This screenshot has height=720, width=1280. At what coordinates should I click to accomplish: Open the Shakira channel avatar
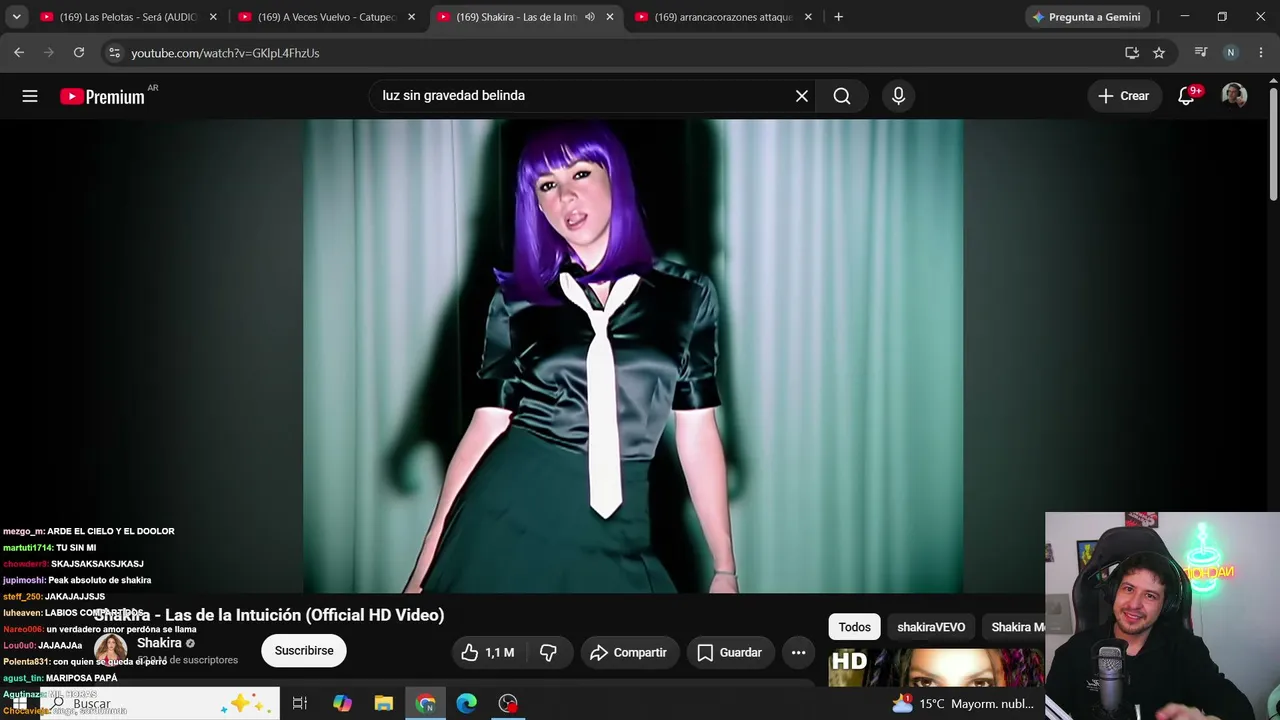pyautogui.click(x=110, y=650)
